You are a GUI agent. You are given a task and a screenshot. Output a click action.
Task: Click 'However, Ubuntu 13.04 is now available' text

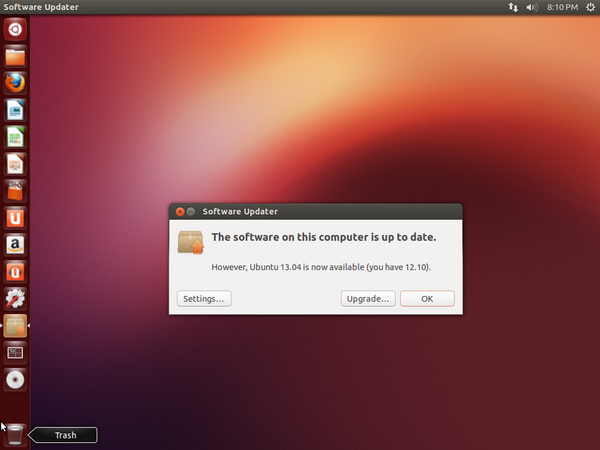tap(288, 267)
